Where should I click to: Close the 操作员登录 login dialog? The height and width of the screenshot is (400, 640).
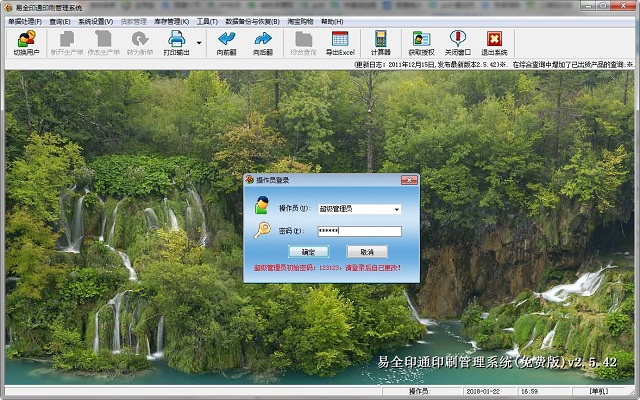pos(408,180)
